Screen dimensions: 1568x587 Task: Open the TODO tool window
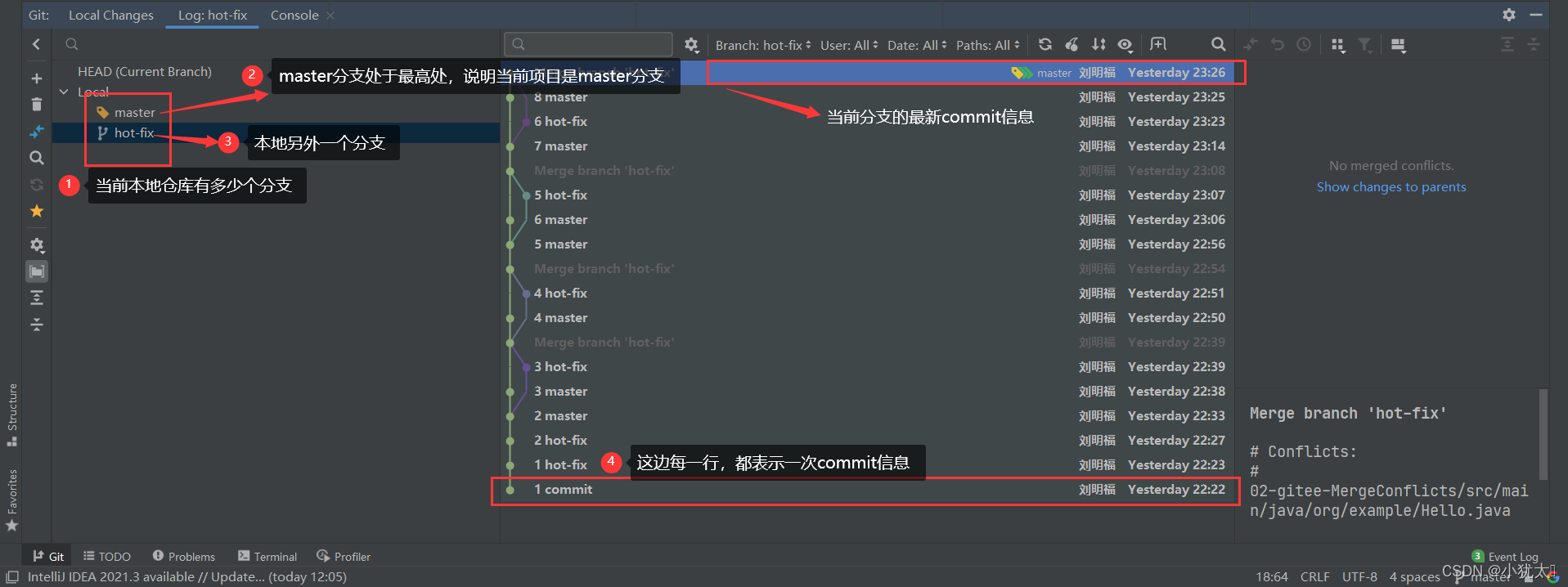[x=107, y=556]
